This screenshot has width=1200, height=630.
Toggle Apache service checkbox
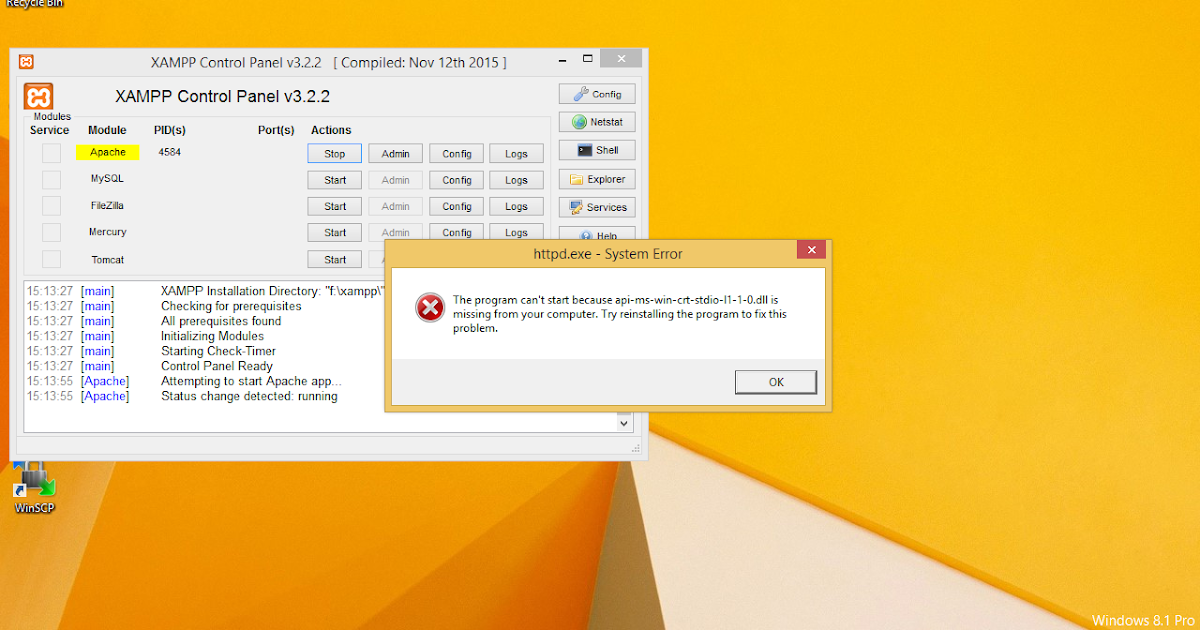[x=51, y=153]
